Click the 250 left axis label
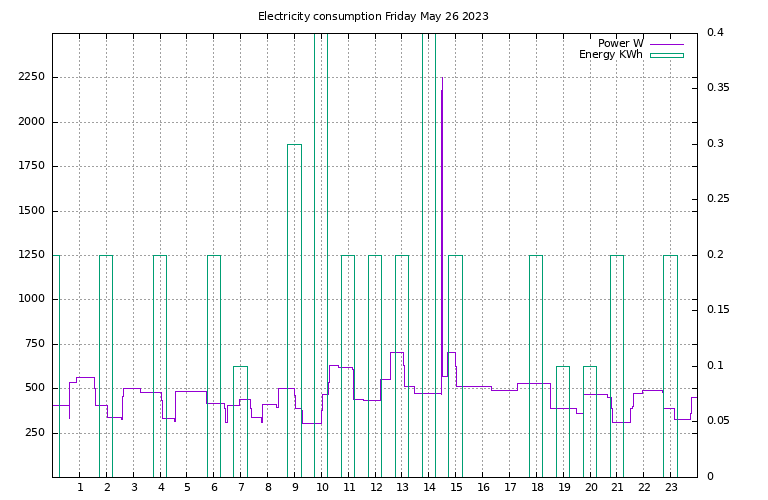The image size is (768, 500). click(35, 432)
